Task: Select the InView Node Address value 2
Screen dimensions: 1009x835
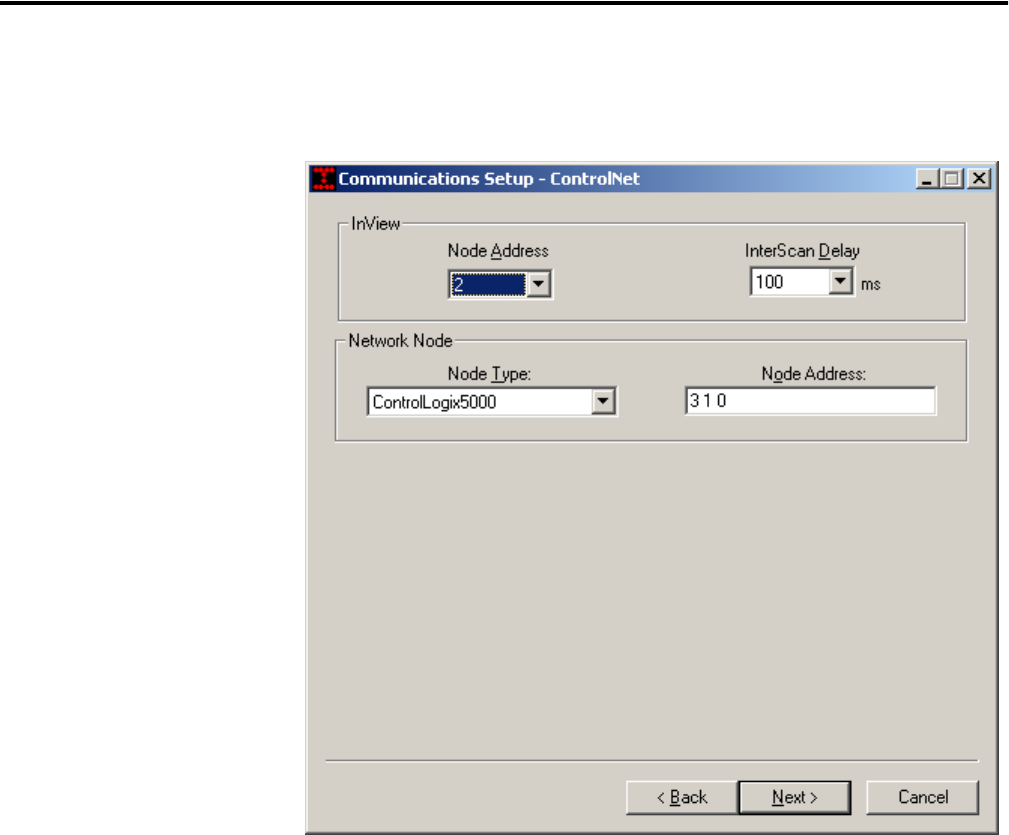Action: [x=488, y=284]
